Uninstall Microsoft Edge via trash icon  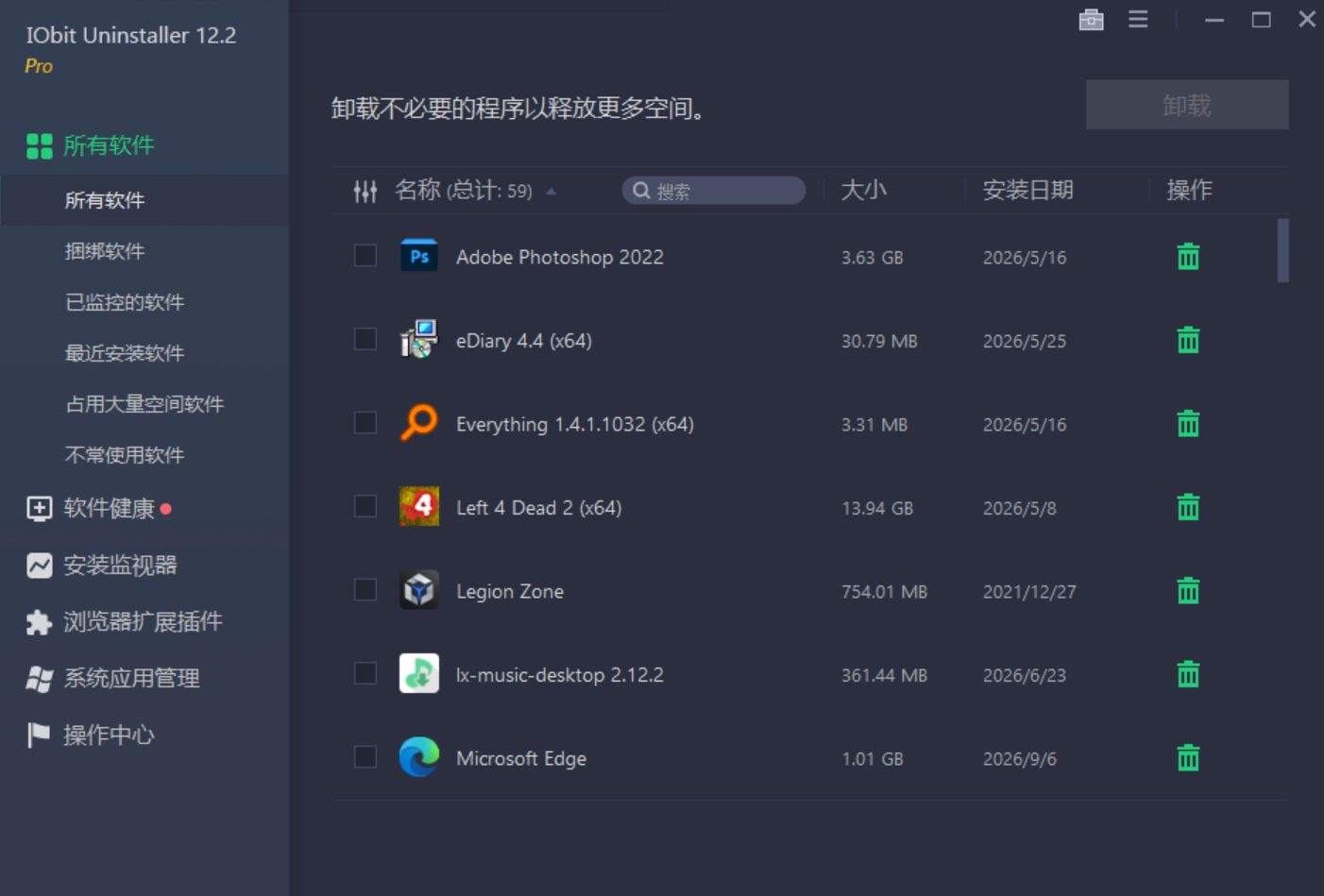[x=1188, y=758]
